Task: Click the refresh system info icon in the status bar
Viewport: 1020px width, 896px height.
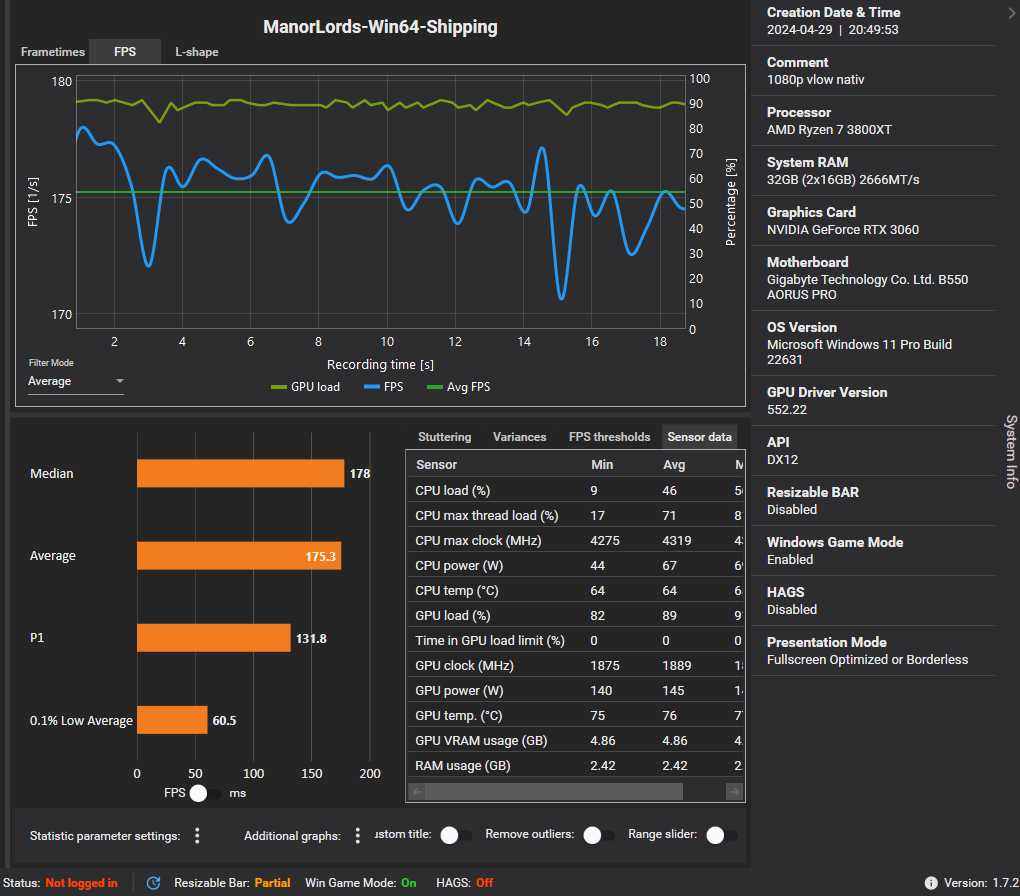Action: click(154, 883)
